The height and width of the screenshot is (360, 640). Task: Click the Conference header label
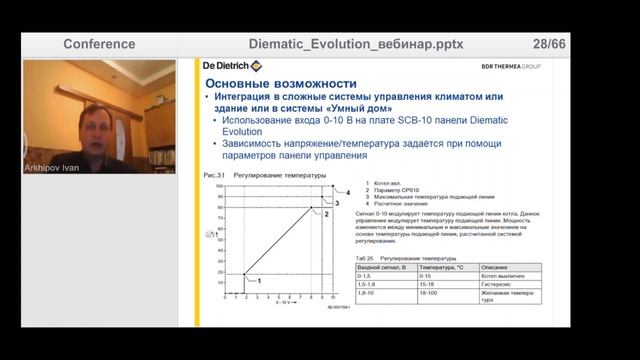pyautogui.click(x=99, y=44)
